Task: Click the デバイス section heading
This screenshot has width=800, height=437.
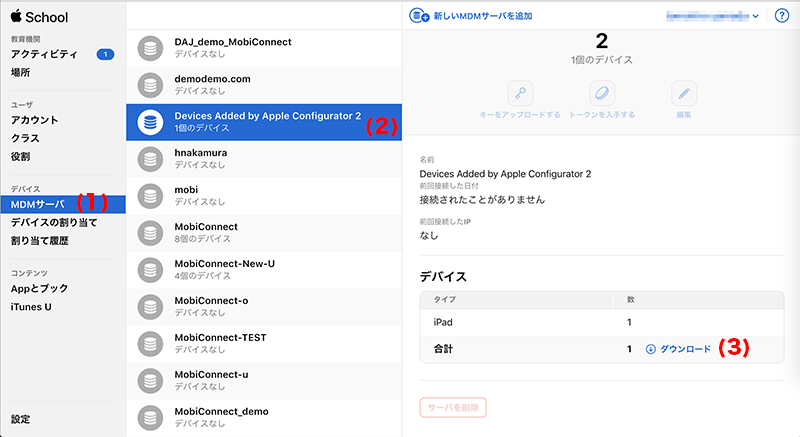Action: (443, 277)
